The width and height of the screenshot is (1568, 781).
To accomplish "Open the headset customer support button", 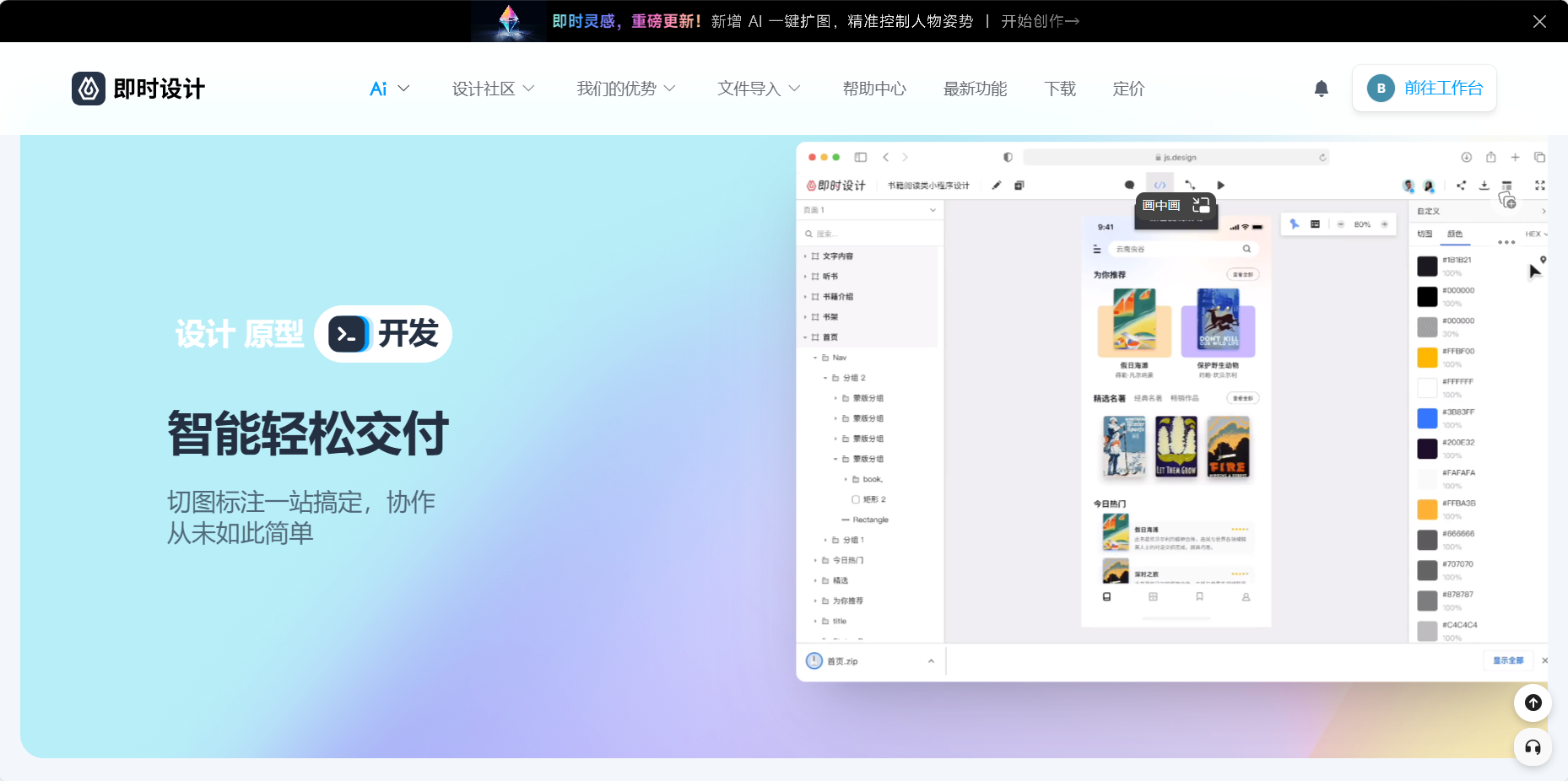I will (1533, 746).
